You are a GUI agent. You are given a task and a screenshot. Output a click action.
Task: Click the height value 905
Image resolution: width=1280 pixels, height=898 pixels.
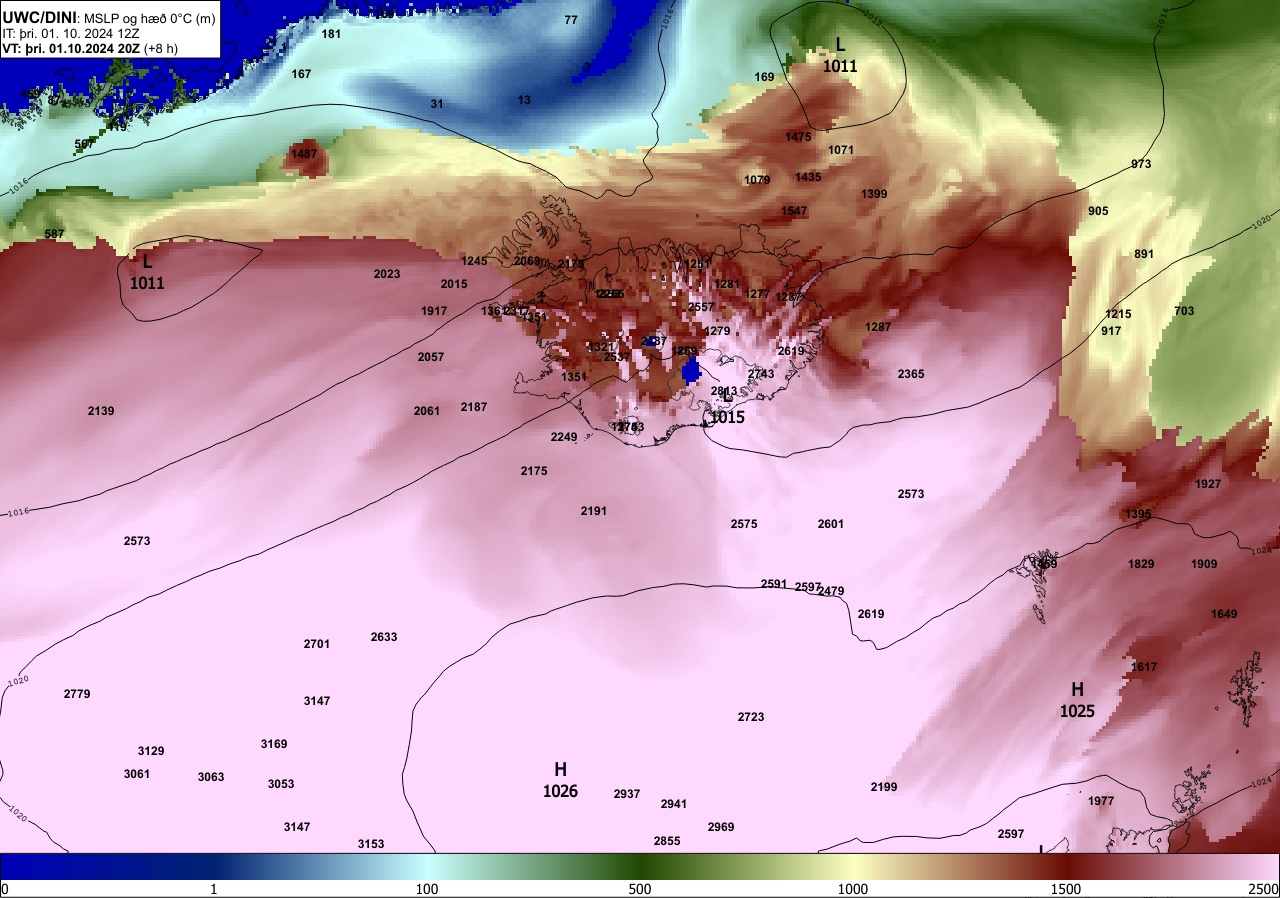click(1098, 211)
